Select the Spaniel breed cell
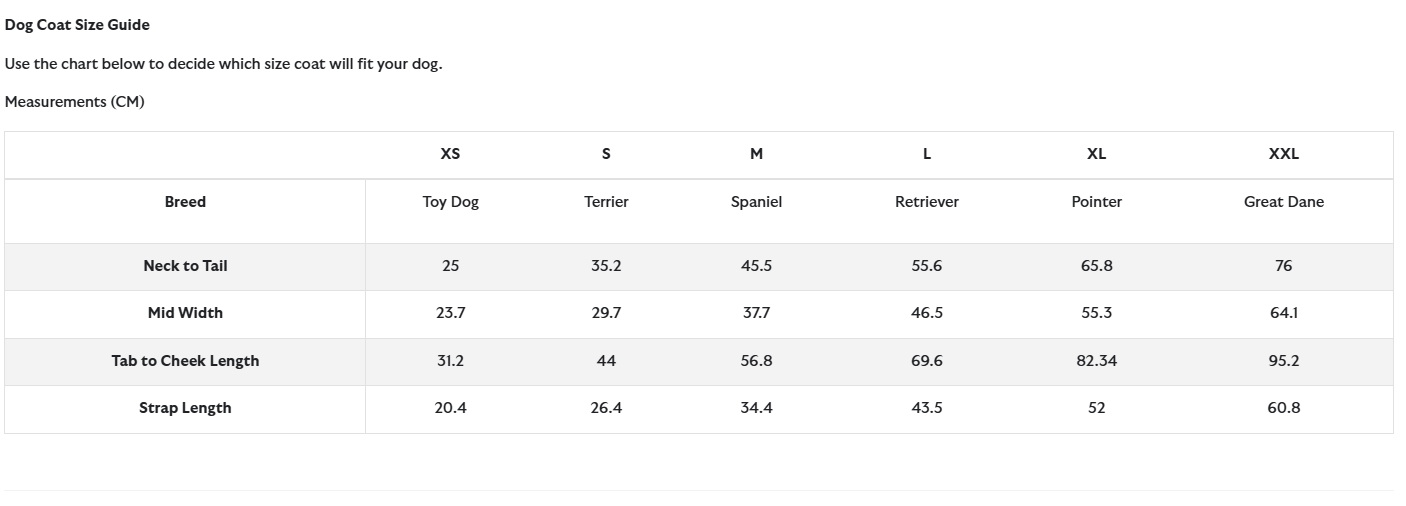This screenshot has width=1406, height=506. pos(756,202)
